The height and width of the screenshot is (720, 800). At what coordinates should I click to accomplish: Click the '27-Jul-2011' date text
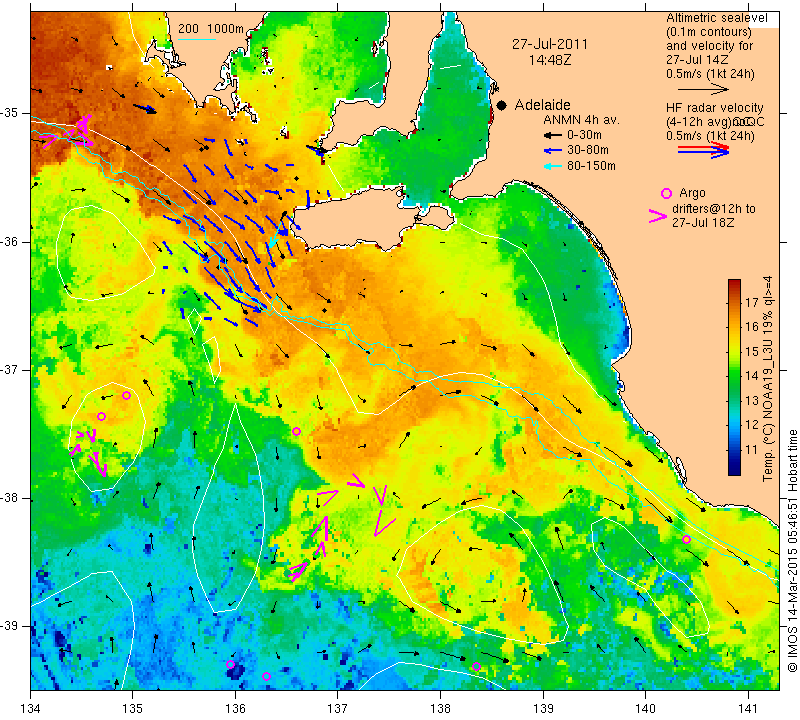click(x=550, y=44)
